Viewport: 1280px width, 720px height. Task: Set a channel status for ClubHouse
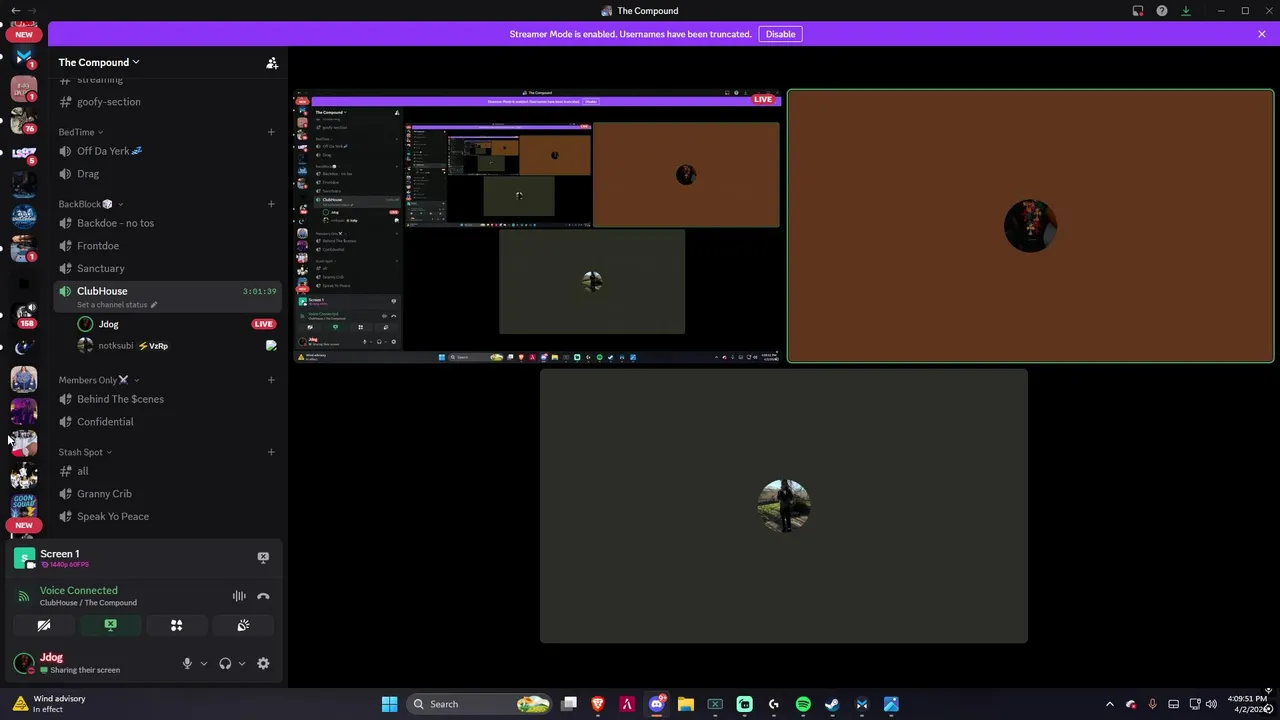point(117,305)
